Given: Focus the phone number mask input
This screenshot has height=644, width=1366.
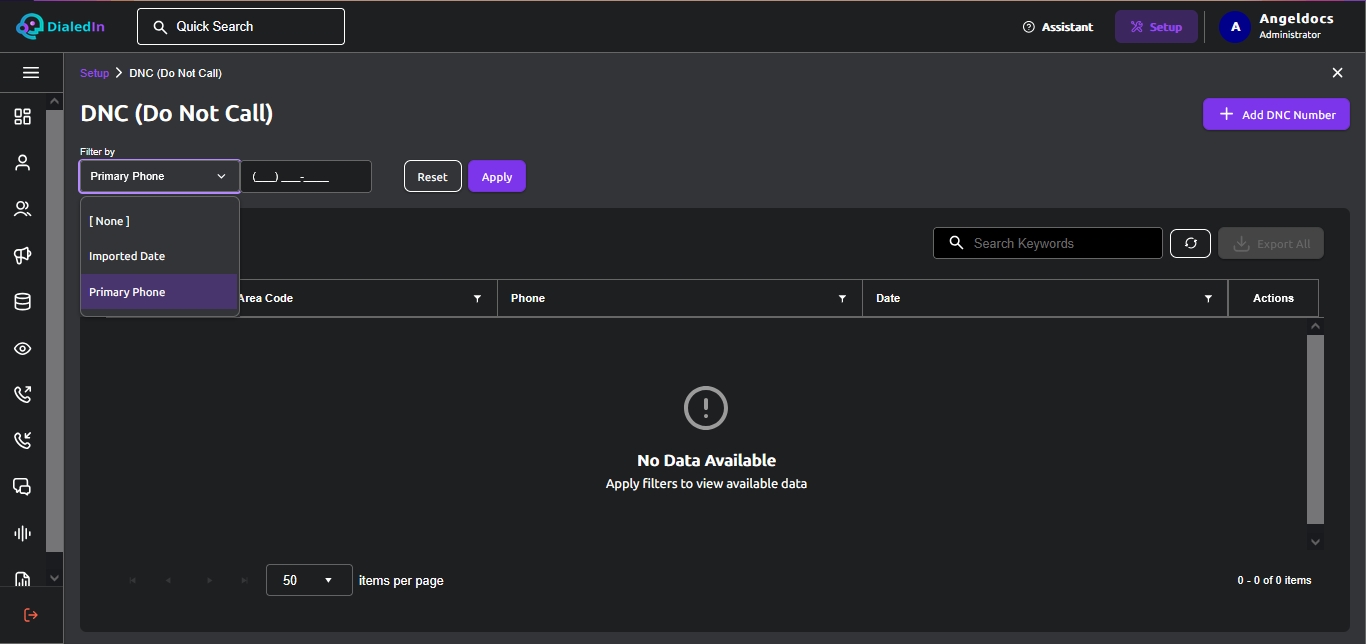Looking at the screenshot, I should pos(306,176).
